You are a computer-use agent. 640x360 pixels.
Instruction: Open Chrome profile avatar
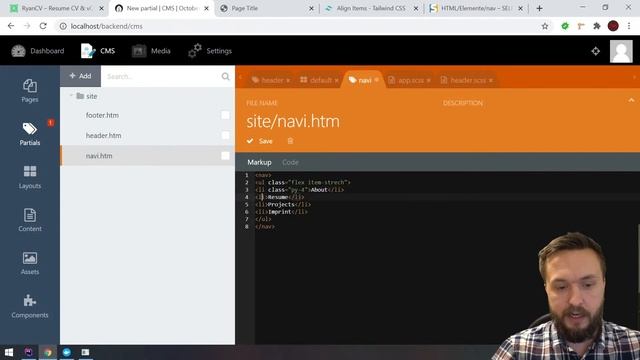613,26
